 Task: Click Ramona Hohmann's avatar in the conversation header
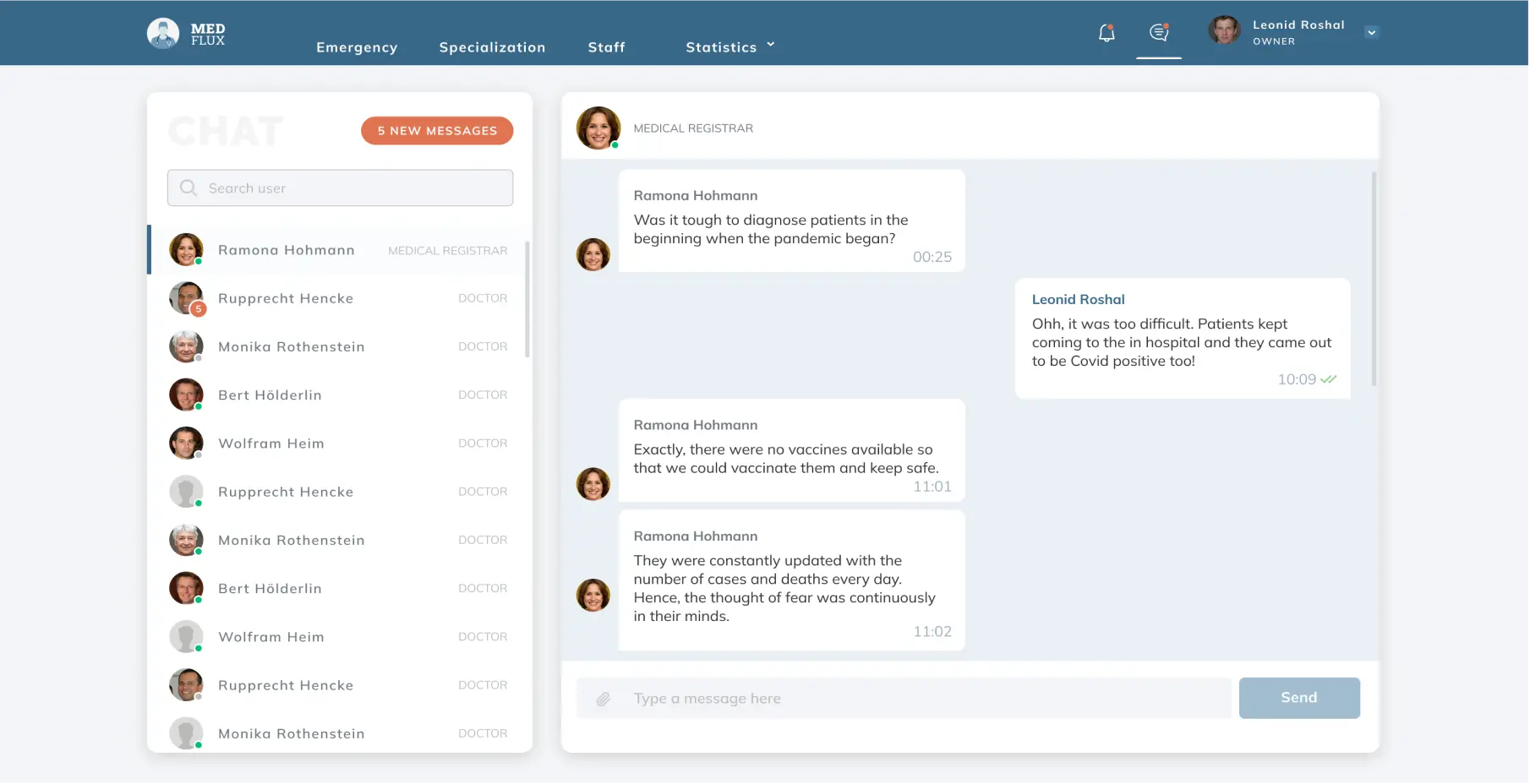(597, 128)
